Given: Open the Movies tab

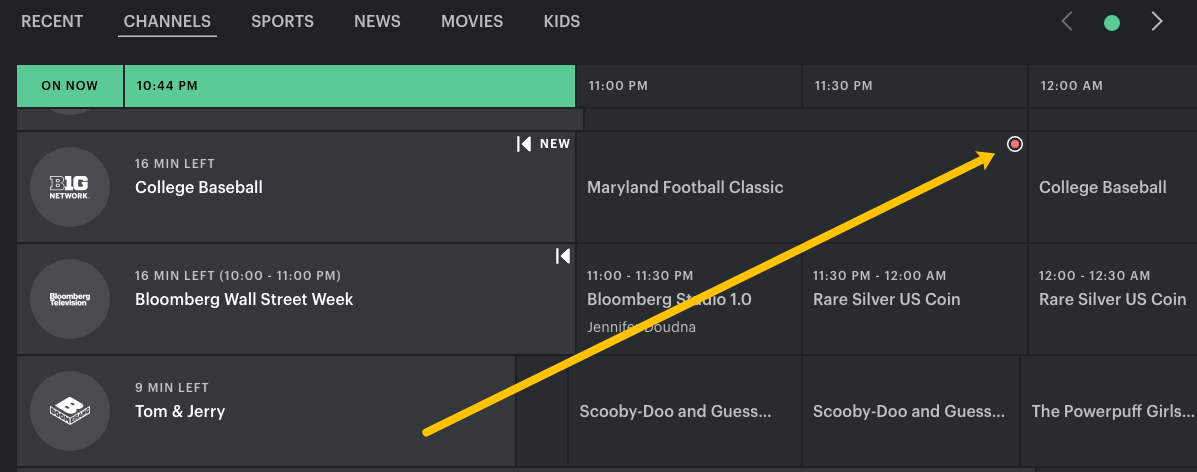Looking at the screenshot, I should (472, 21).
